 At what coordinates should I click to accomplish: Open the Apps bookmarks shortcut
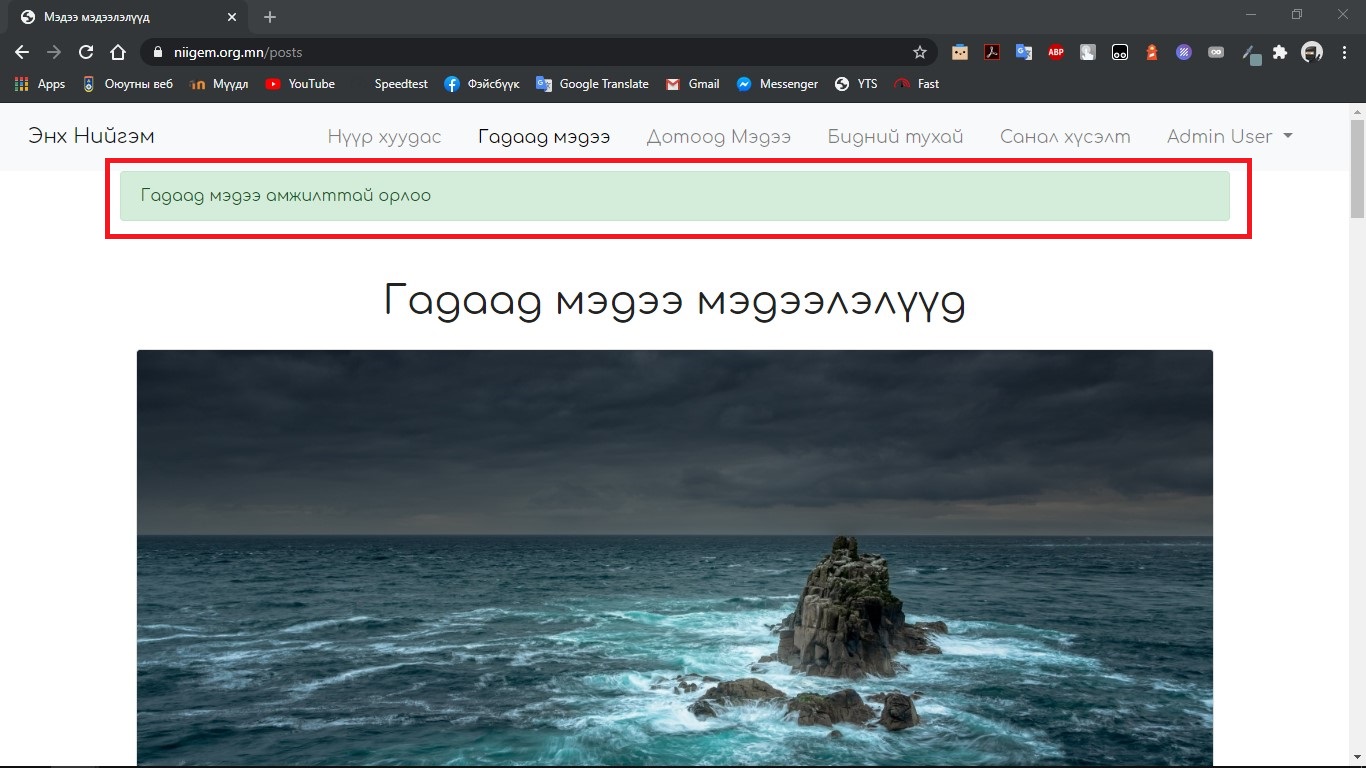click(40, 84)
